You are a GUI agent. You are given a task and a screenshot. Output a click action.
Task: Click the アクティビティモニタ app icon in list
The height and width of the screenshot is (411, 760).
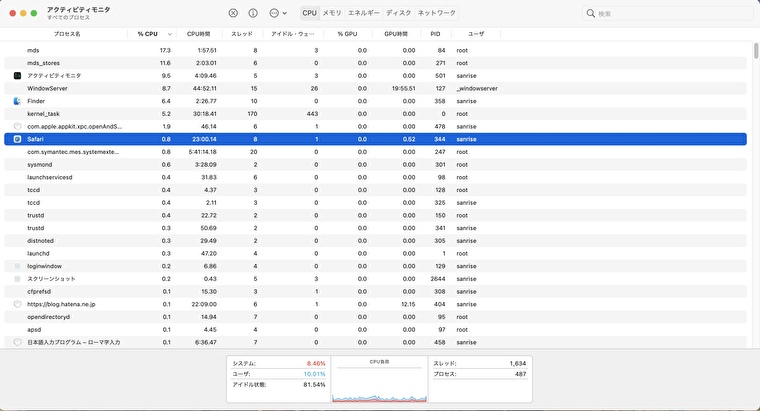coord(17,76)
